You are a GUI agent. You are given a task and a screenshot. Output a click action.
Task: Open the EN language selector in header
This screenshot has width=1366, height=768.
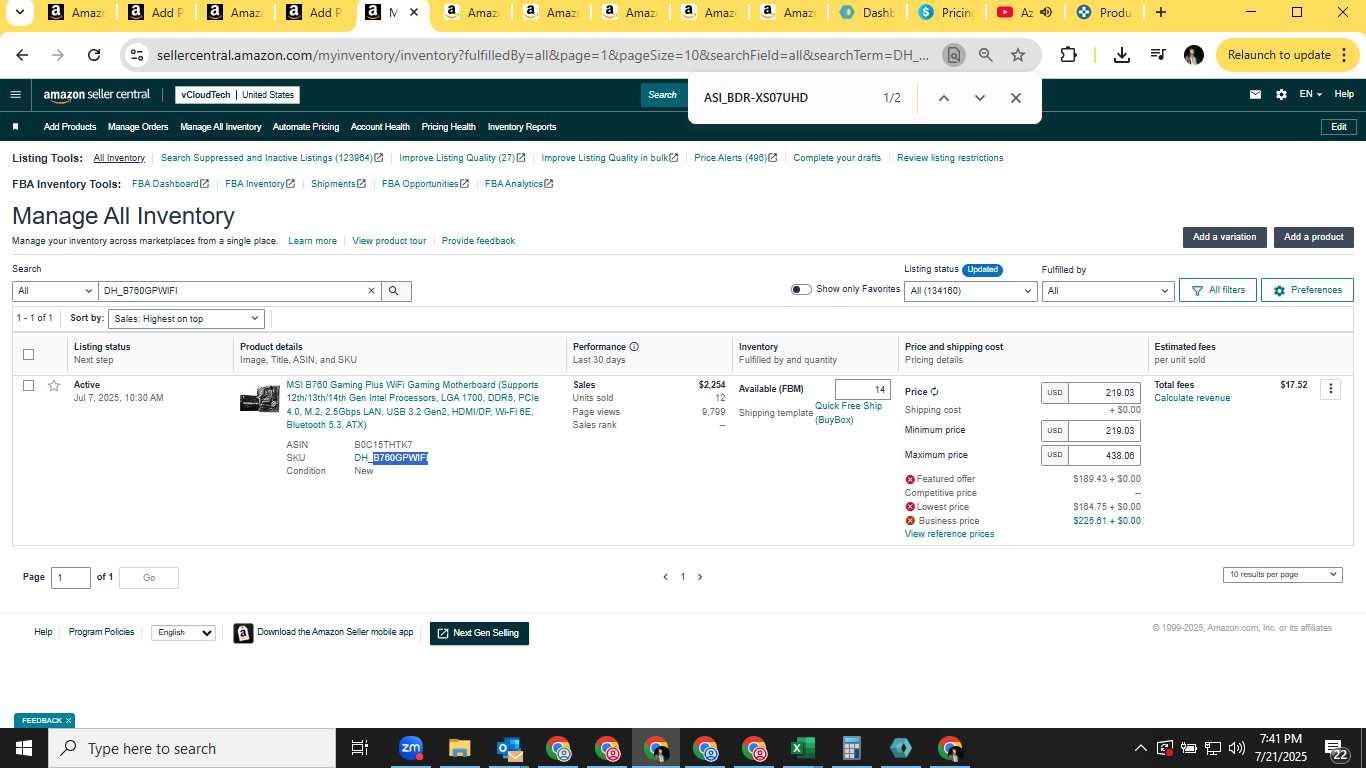coord(1310,94)
